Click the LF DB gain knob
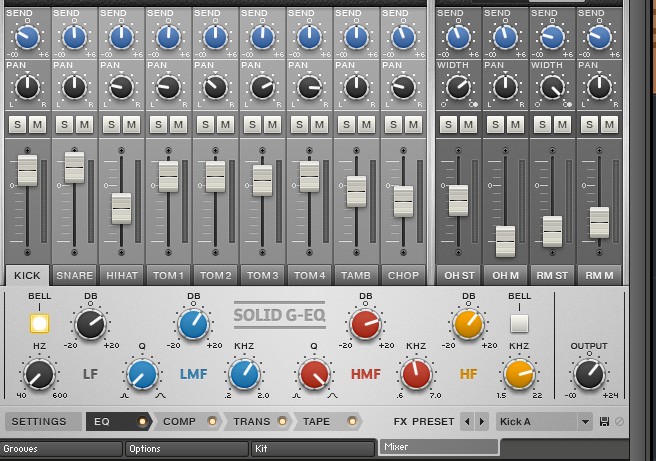The height and width of the screenshot is (461, 656). (90, 324)
